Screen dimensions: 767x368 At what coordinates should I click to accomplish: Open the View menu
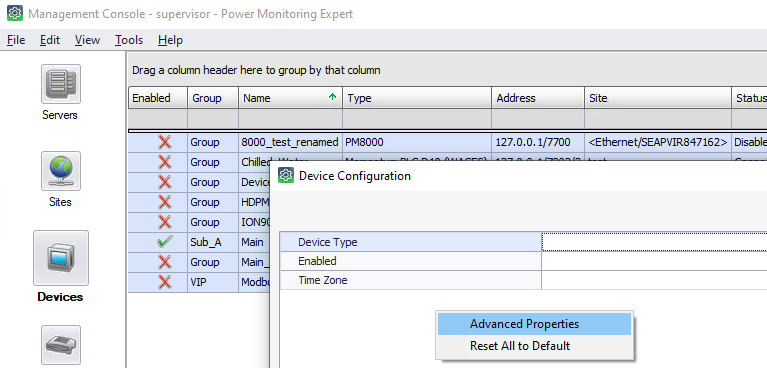pos(88,40)
